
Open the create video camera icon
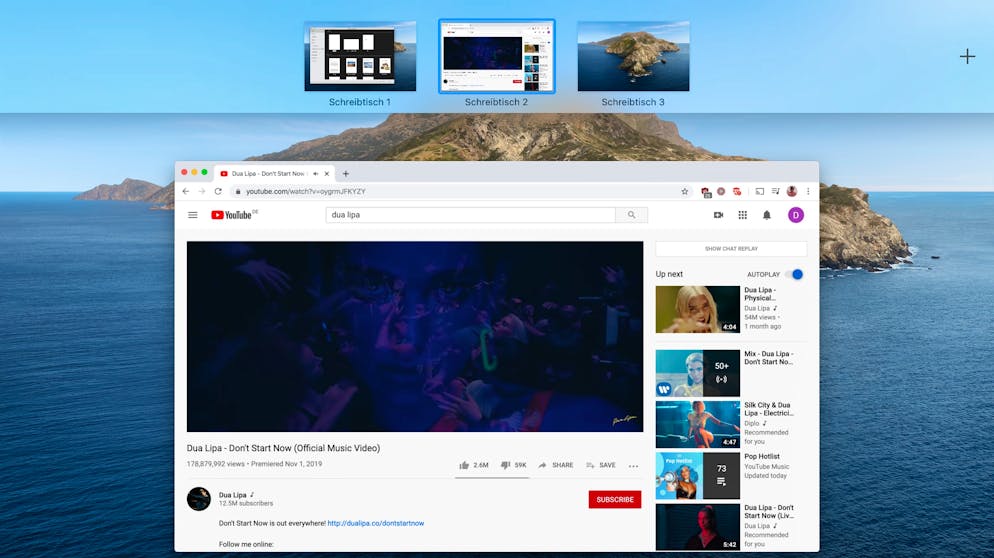click(x=718, y=215)
